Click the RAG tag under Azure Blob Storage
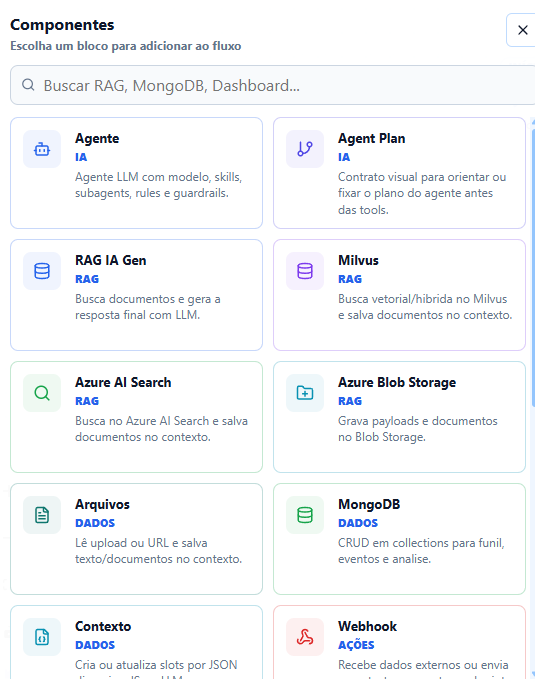535x688 pixels. click(350, 401)
